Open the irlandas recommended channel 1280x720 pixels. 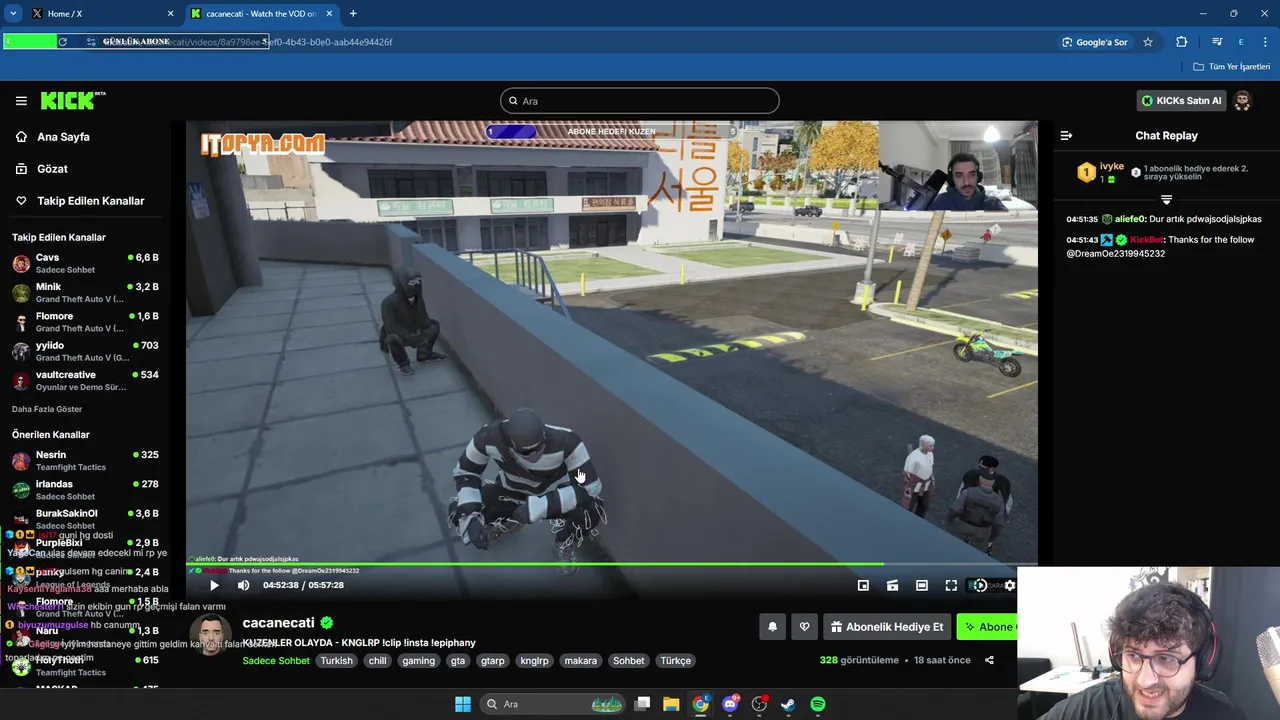pyautogui.click(x=85, y=489)
